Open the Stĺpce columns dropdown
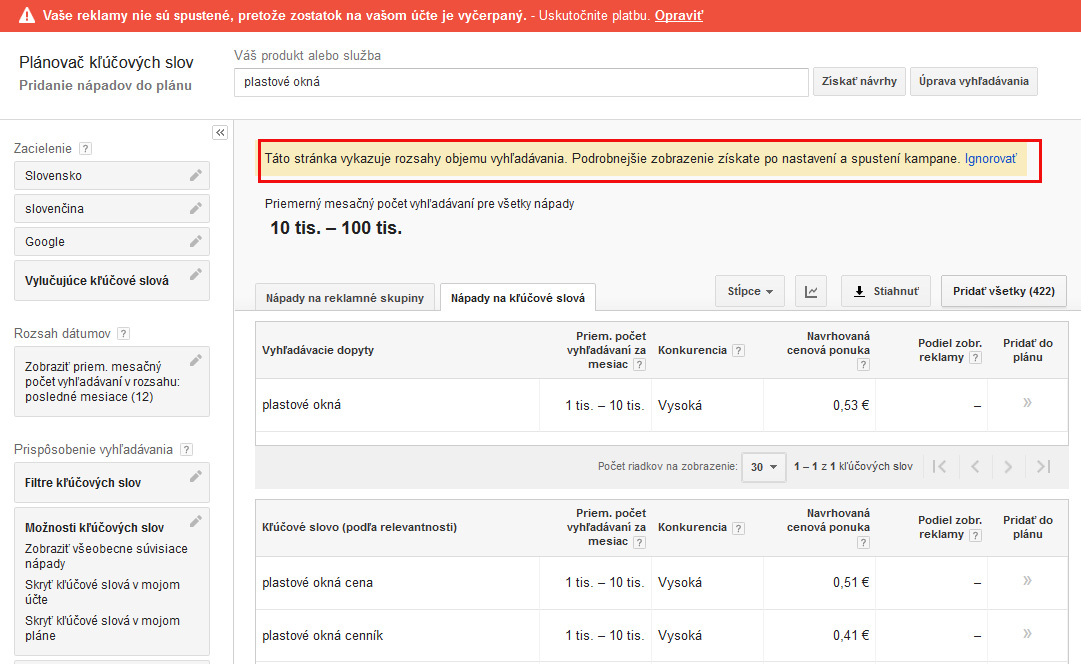1081x664 pixels. [750, 291]
